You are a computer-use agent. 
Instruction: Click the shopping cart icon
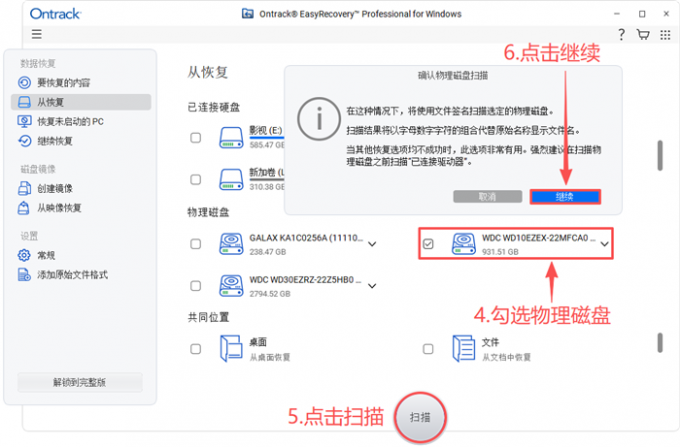pos(643,34)
